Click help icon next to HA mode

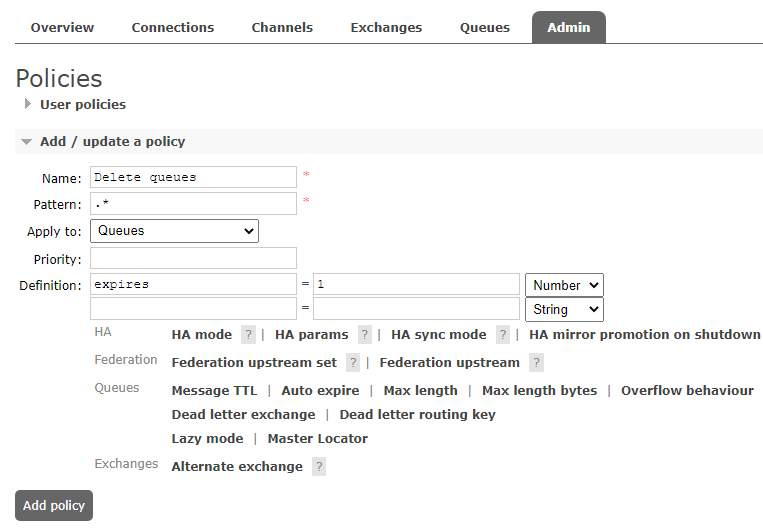(248, 335)
